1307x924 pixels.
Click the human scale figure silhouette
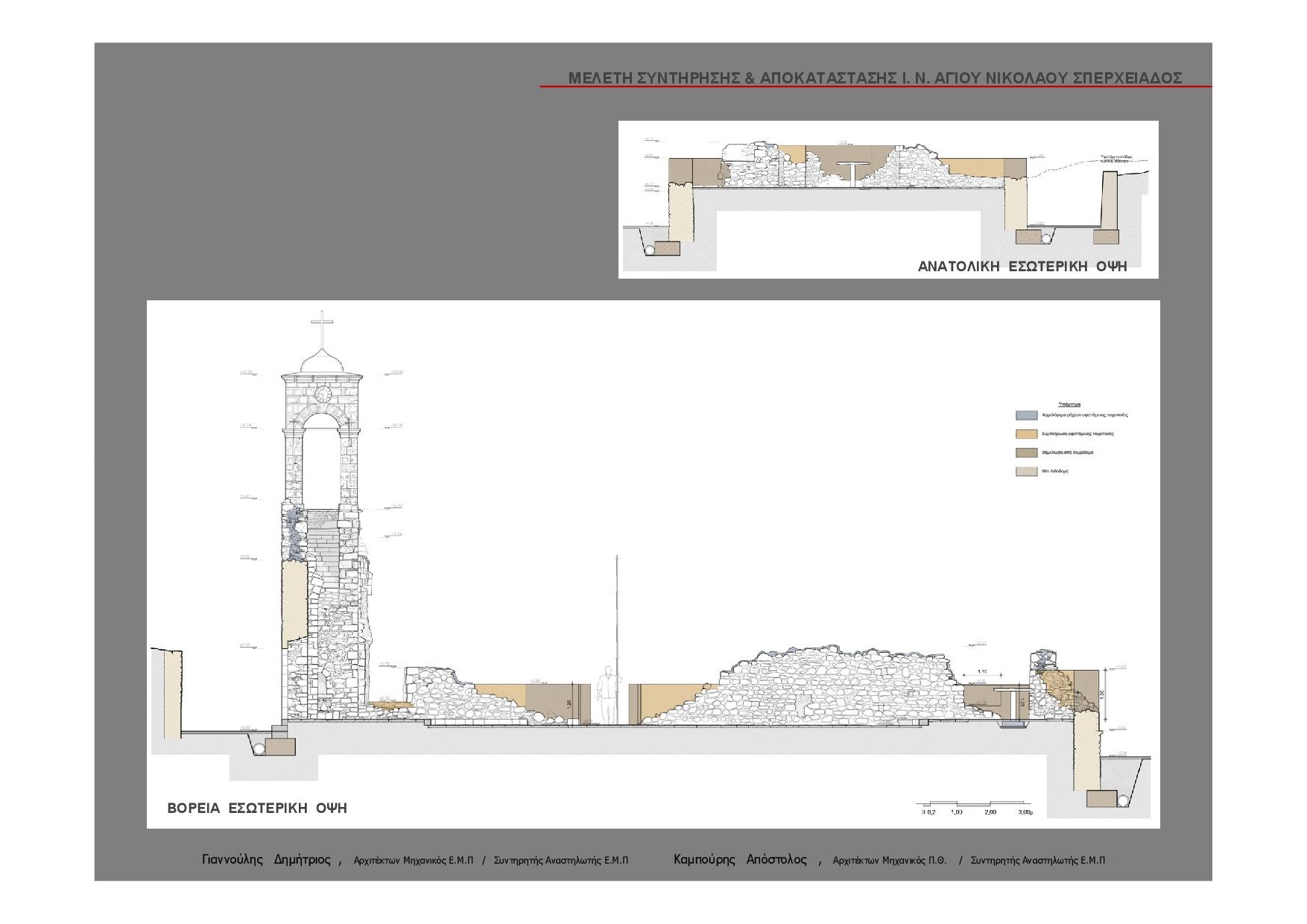609,694
